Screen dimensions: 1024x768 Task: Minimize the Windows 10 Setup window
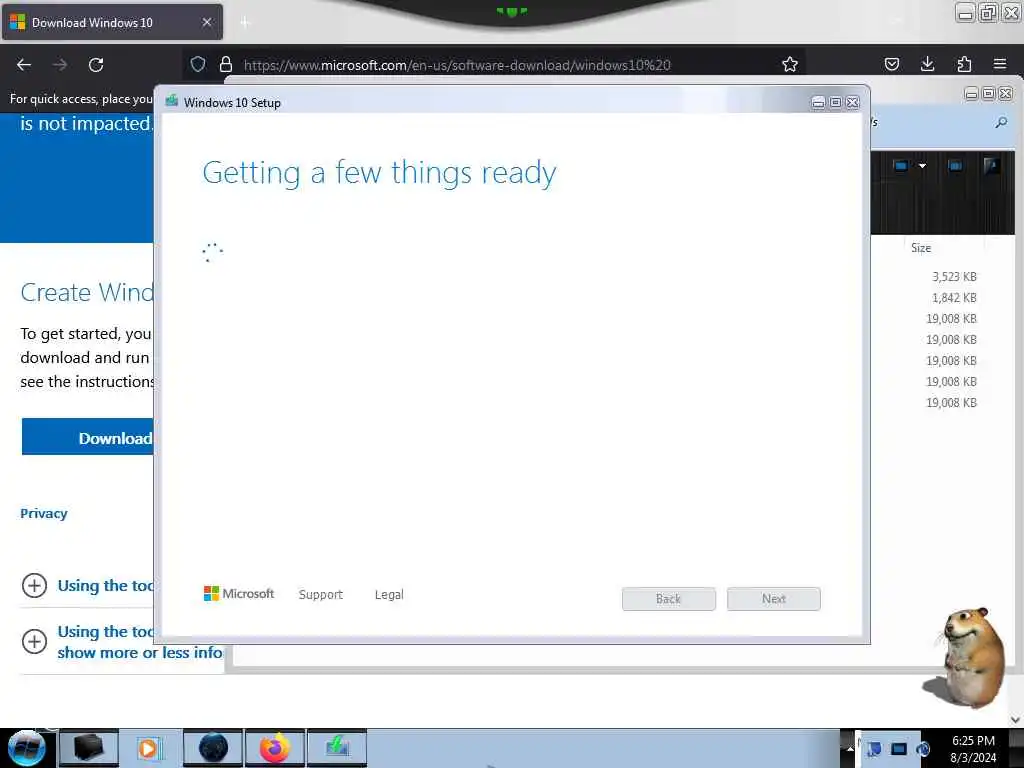(x=818, y=103)
